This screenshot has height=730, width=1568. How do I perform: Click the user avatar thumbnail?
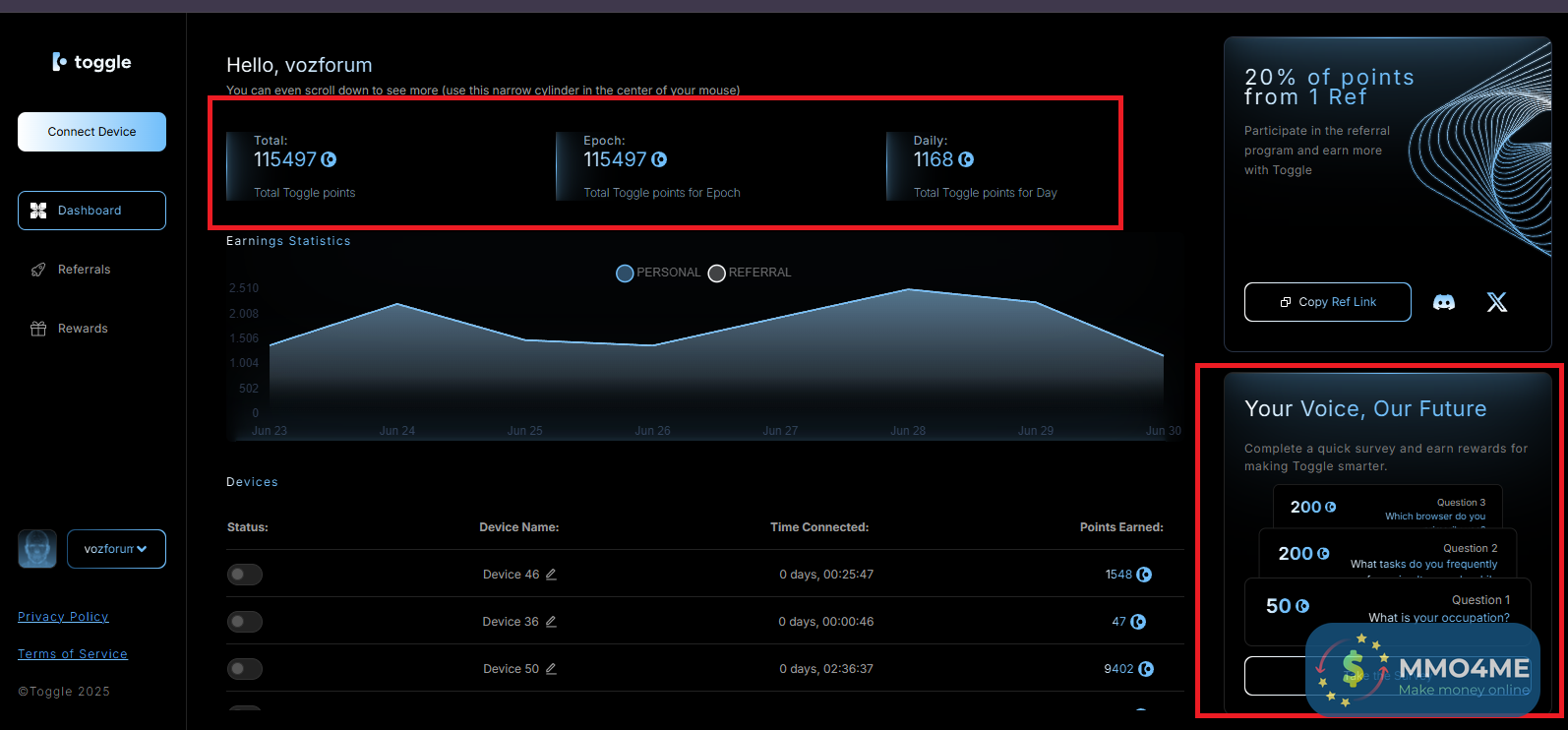pos(37,549)
